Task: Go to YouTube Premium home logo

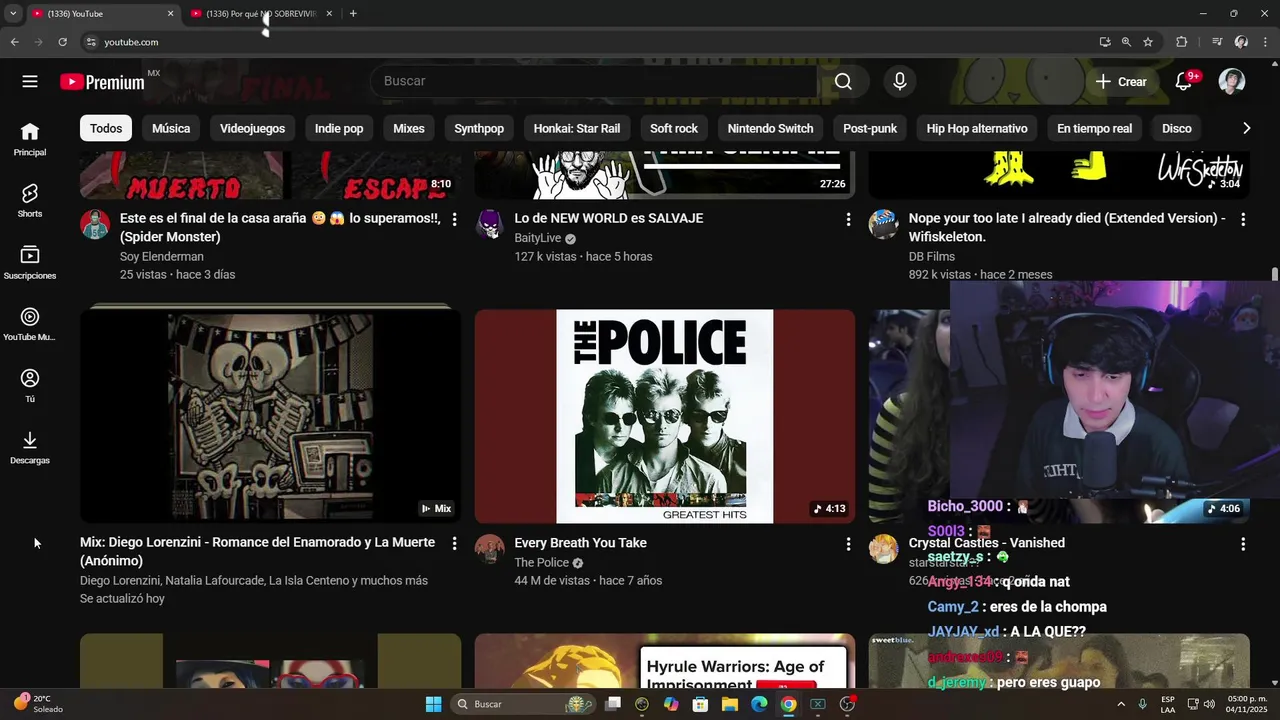Action: 102,82
